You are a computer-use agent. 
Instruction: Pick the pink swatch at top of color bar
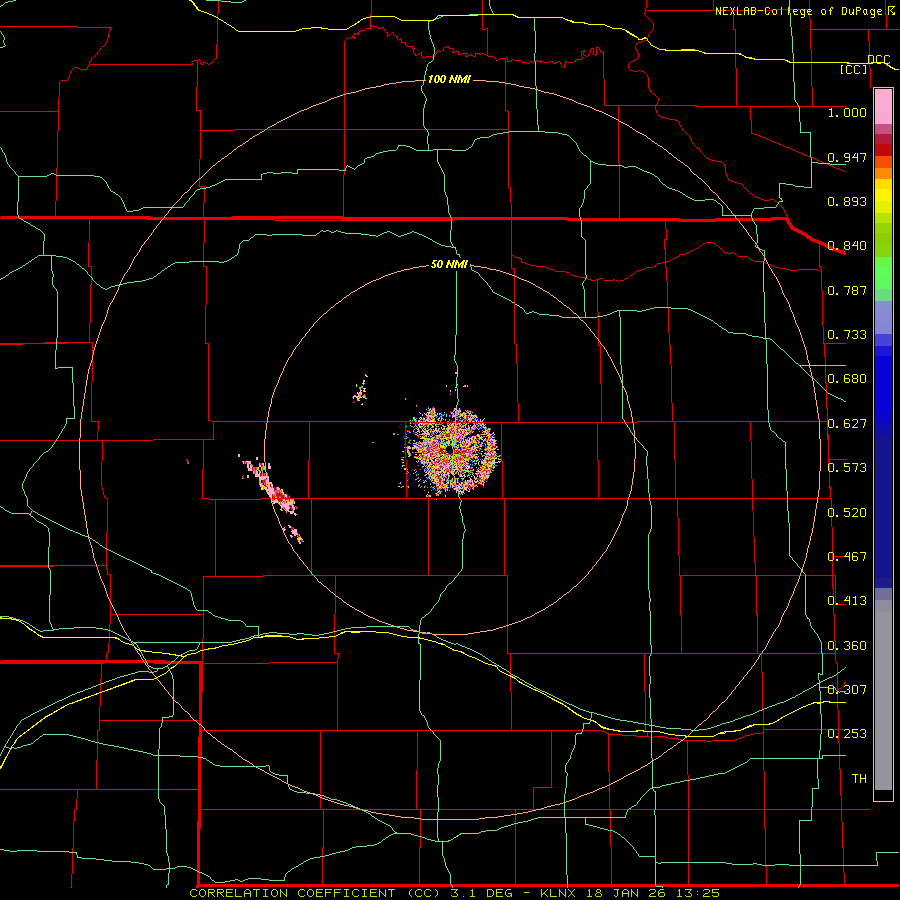pyautogui.click(x=883, y=107)
